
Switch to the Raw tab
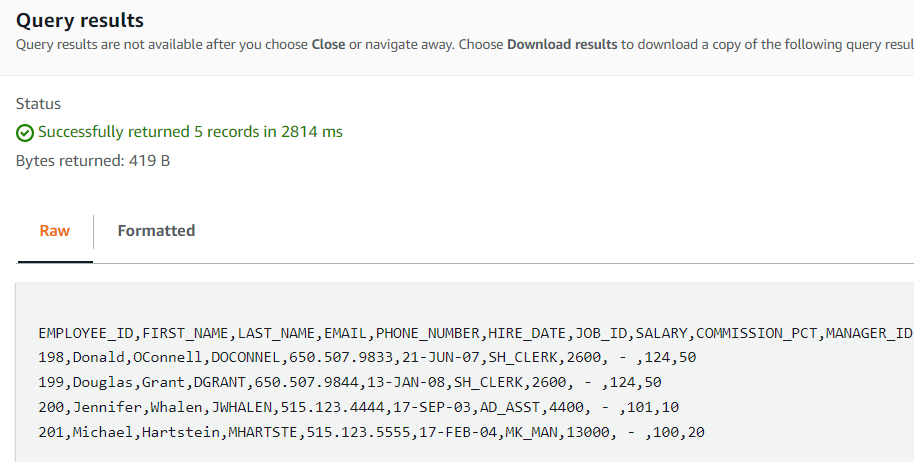[55, 231]
